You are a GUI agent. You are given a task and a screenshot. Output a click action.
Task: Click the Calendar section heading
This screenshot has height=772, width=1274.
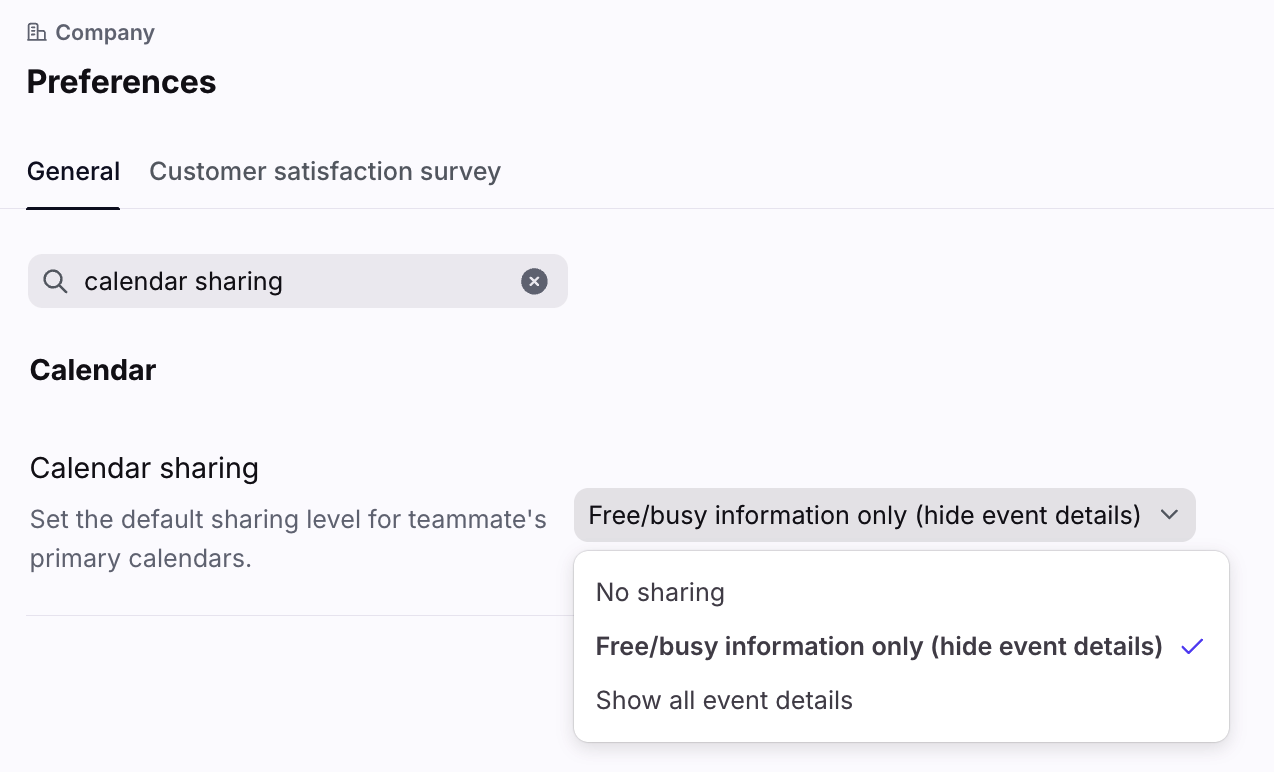[93, 370]
